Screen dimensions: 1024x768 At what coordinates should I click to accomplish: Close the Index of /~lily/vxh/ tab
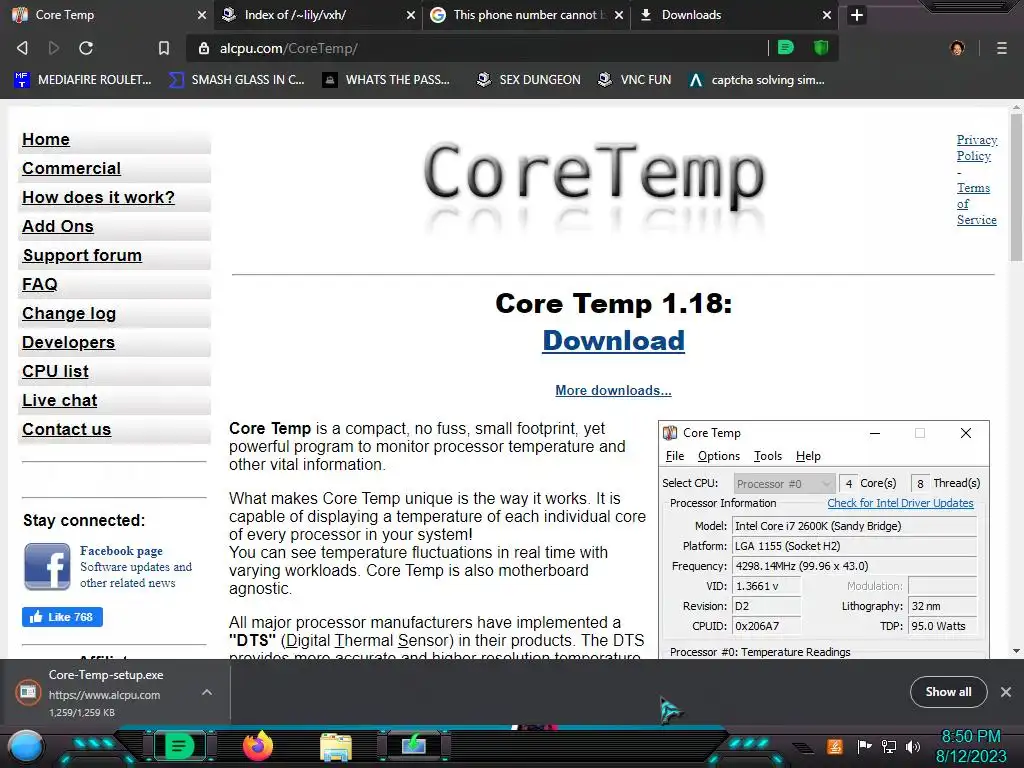pos(411,15)
